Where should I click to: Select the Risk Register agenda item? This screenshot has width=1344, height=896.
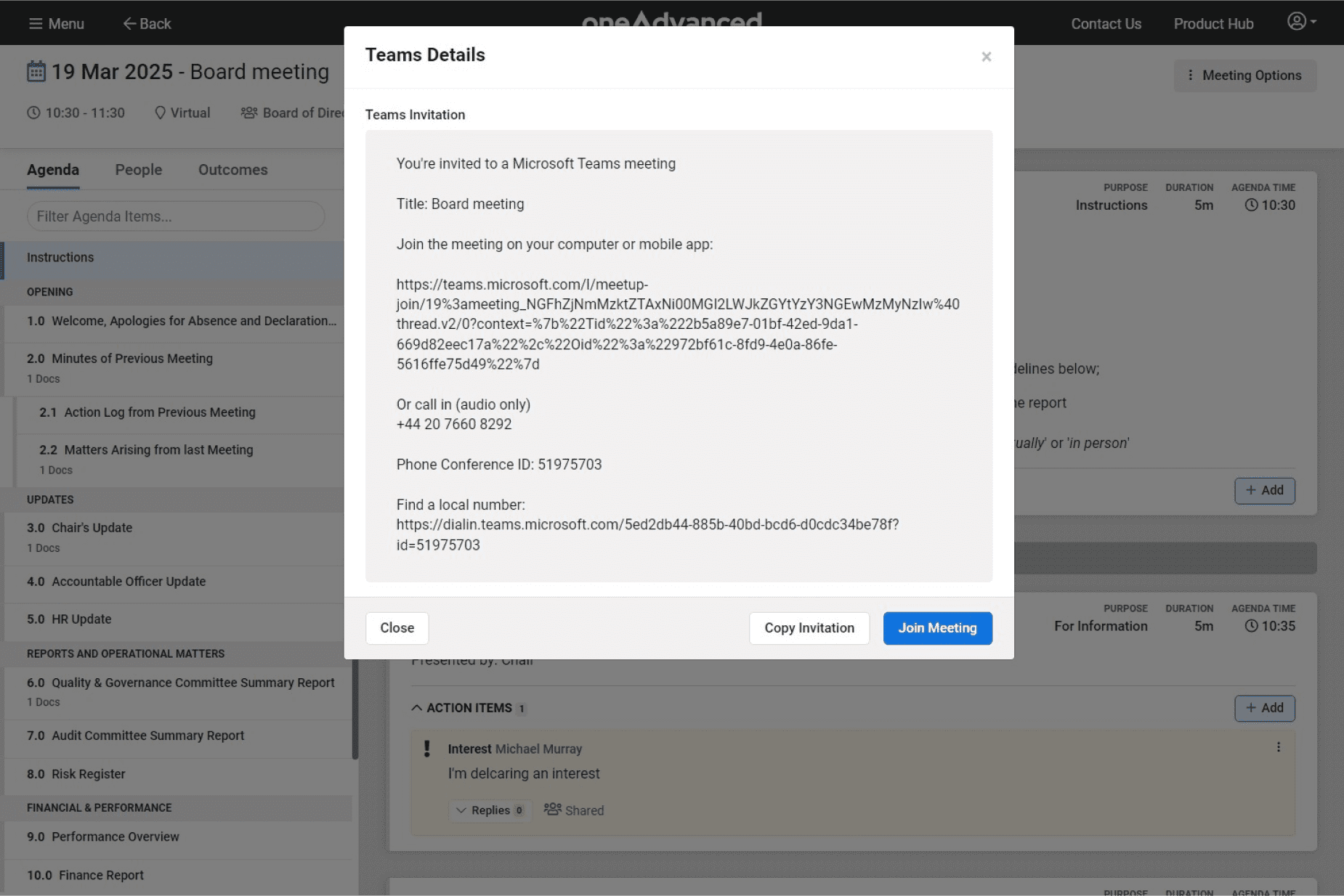coord(88,774)
